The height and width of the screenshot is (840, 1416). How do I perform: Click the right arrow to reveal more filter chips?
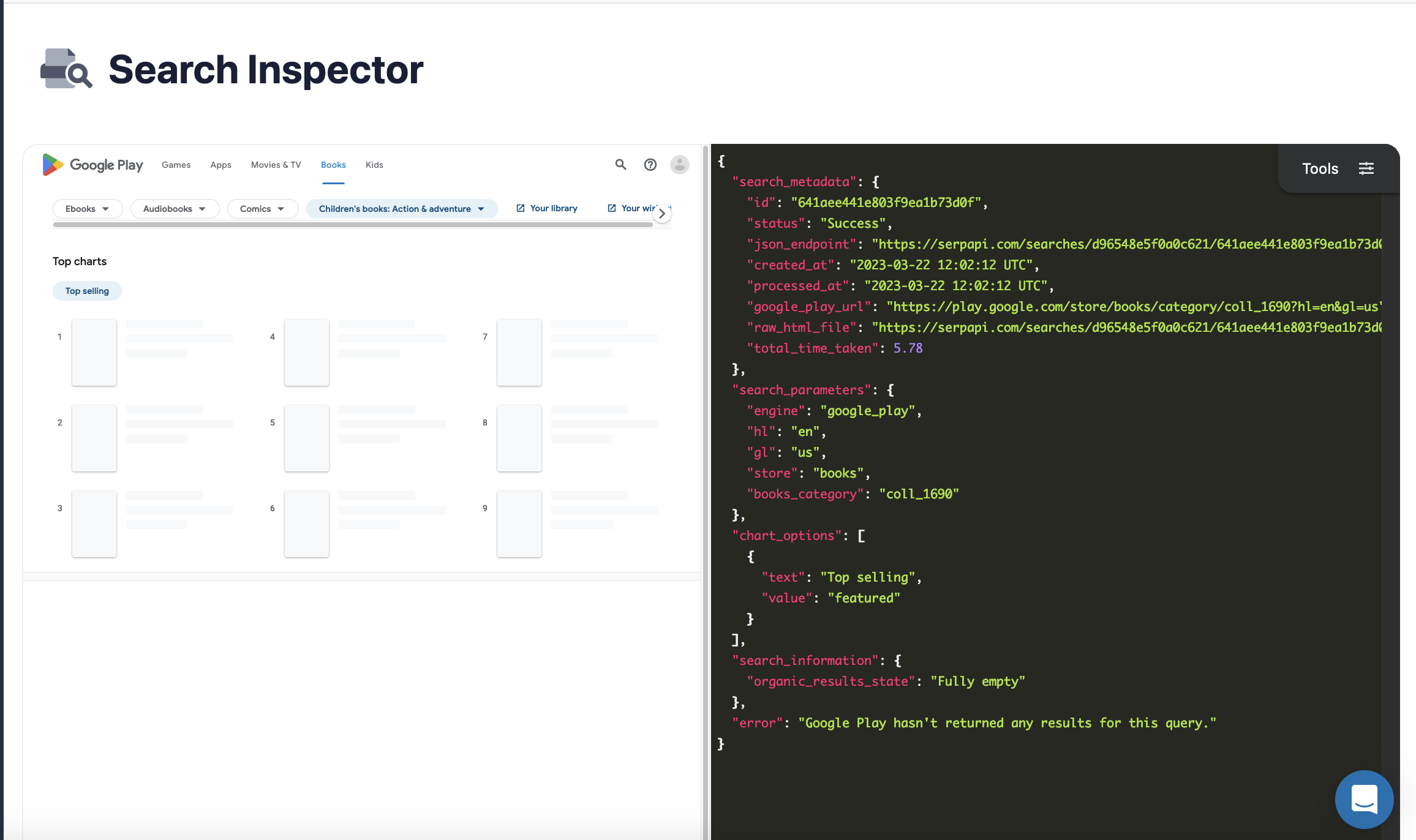click(x=662, y=213)
